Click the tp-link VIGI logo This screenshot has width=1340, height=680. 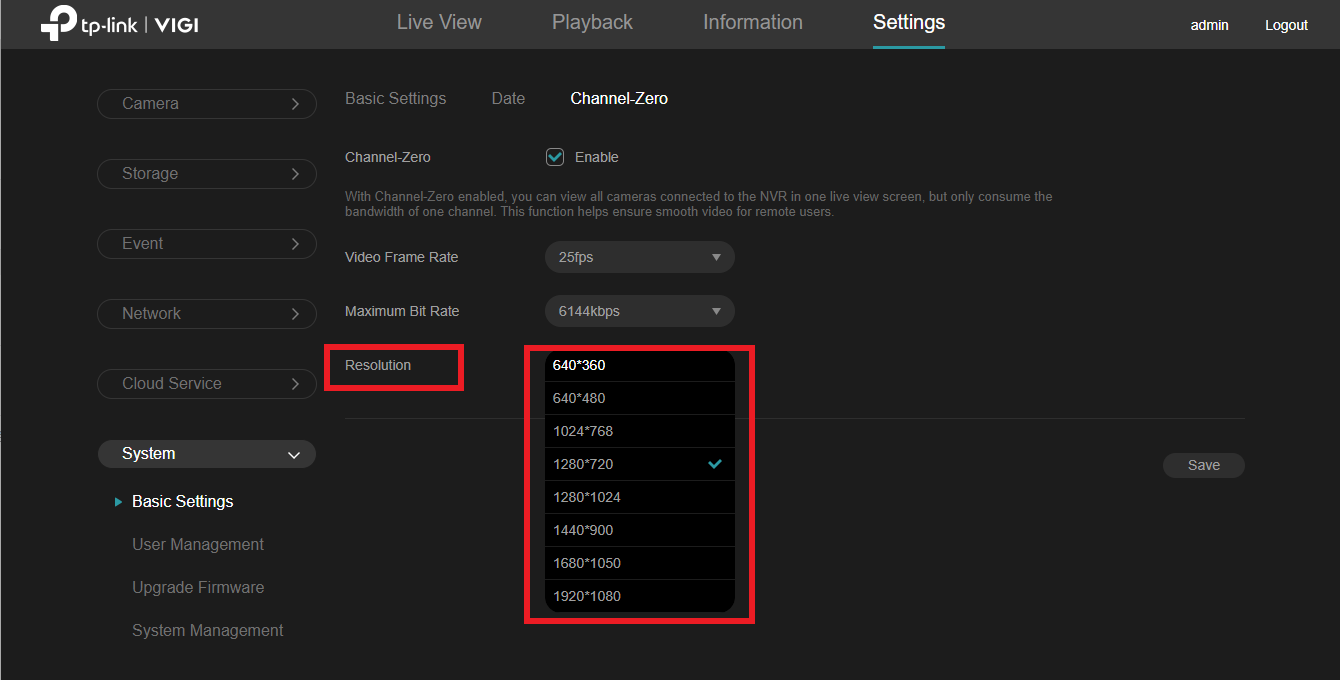click(119, 24)
